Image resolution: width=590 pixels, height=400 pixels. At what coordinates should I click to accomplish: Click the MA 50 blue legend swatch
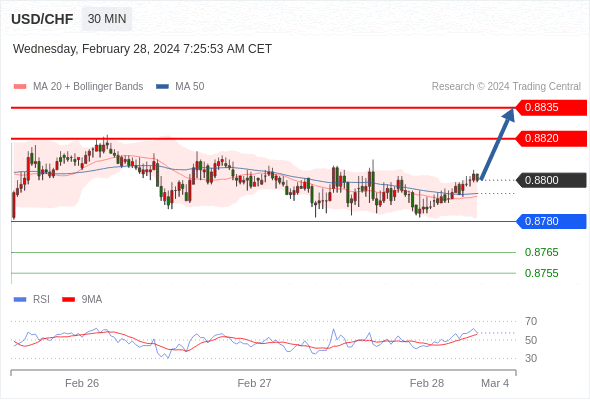pos(163,87)
